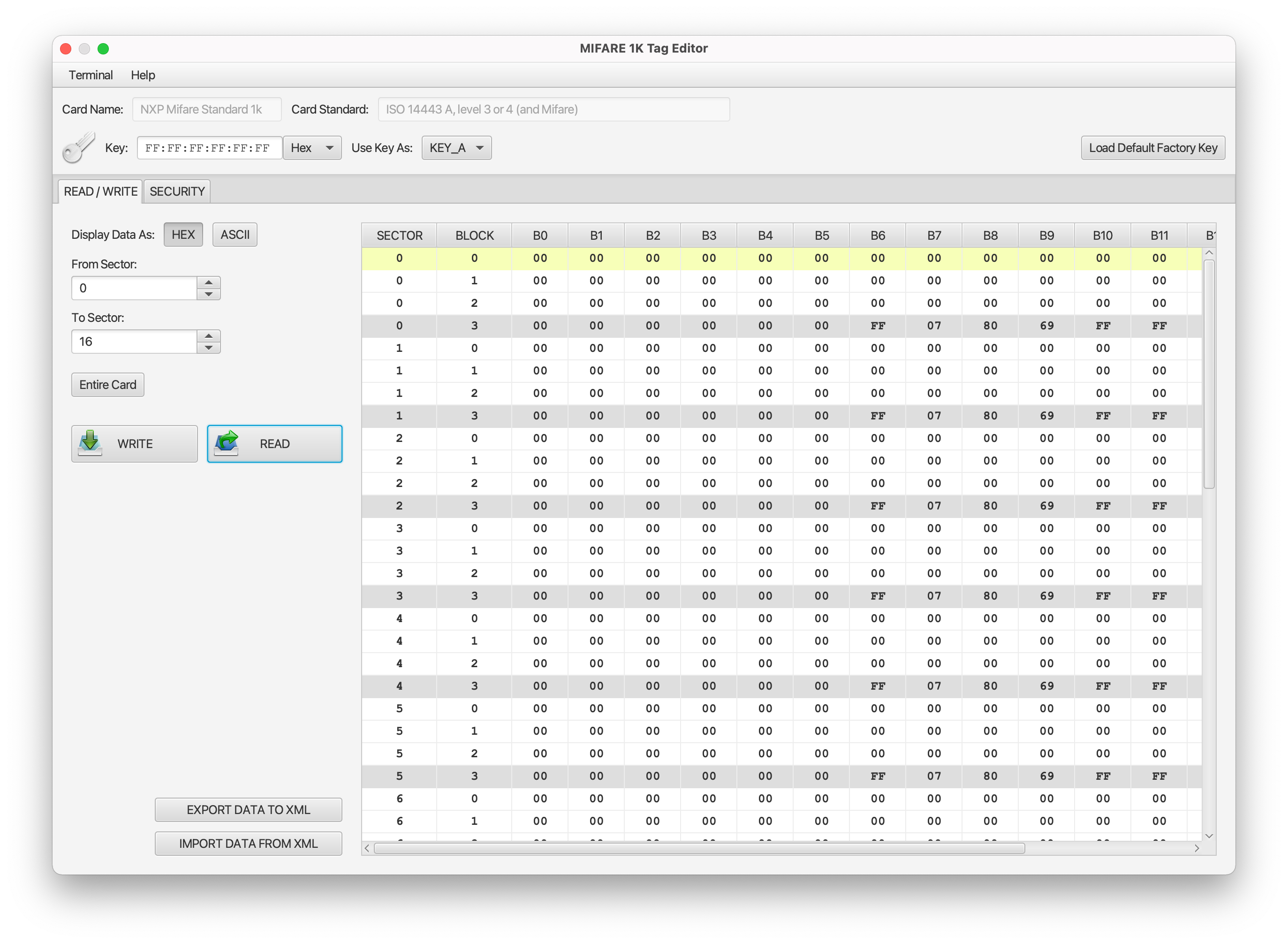
Task: Open the Terminal menu
Action: click(x=90, y=75)
